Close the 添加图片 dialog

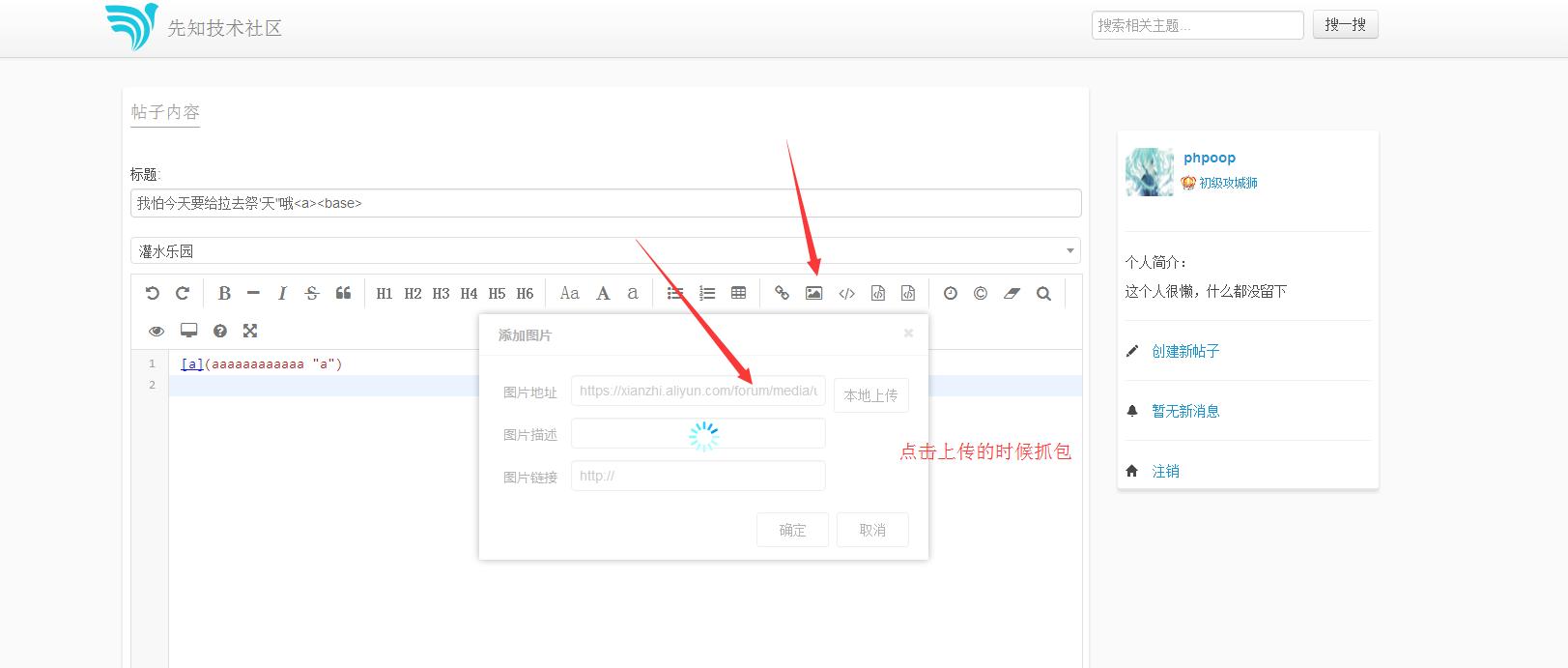tap(908, 333)
